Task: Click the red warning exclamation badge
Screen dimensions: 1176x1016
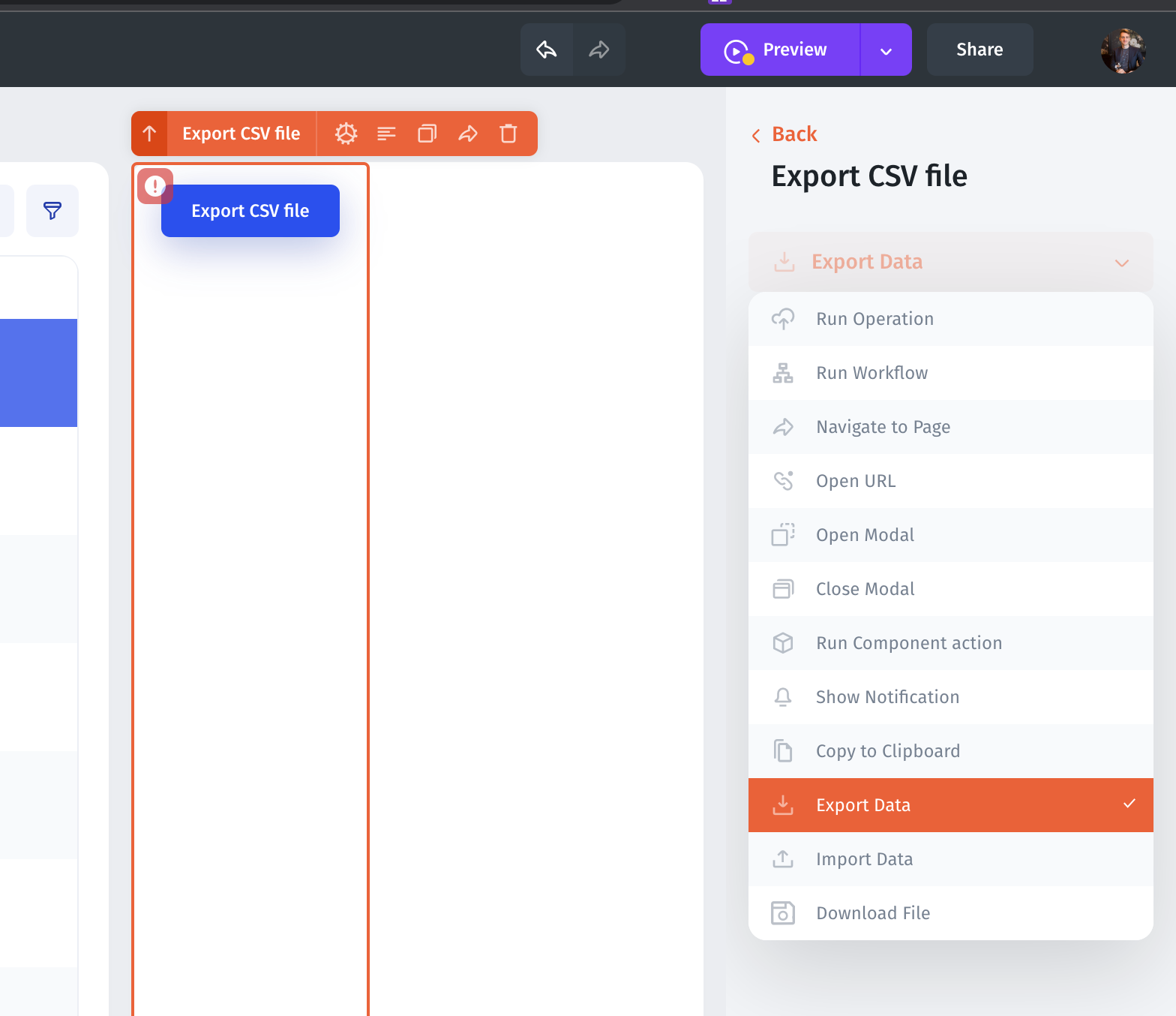Action: (155, 185)
